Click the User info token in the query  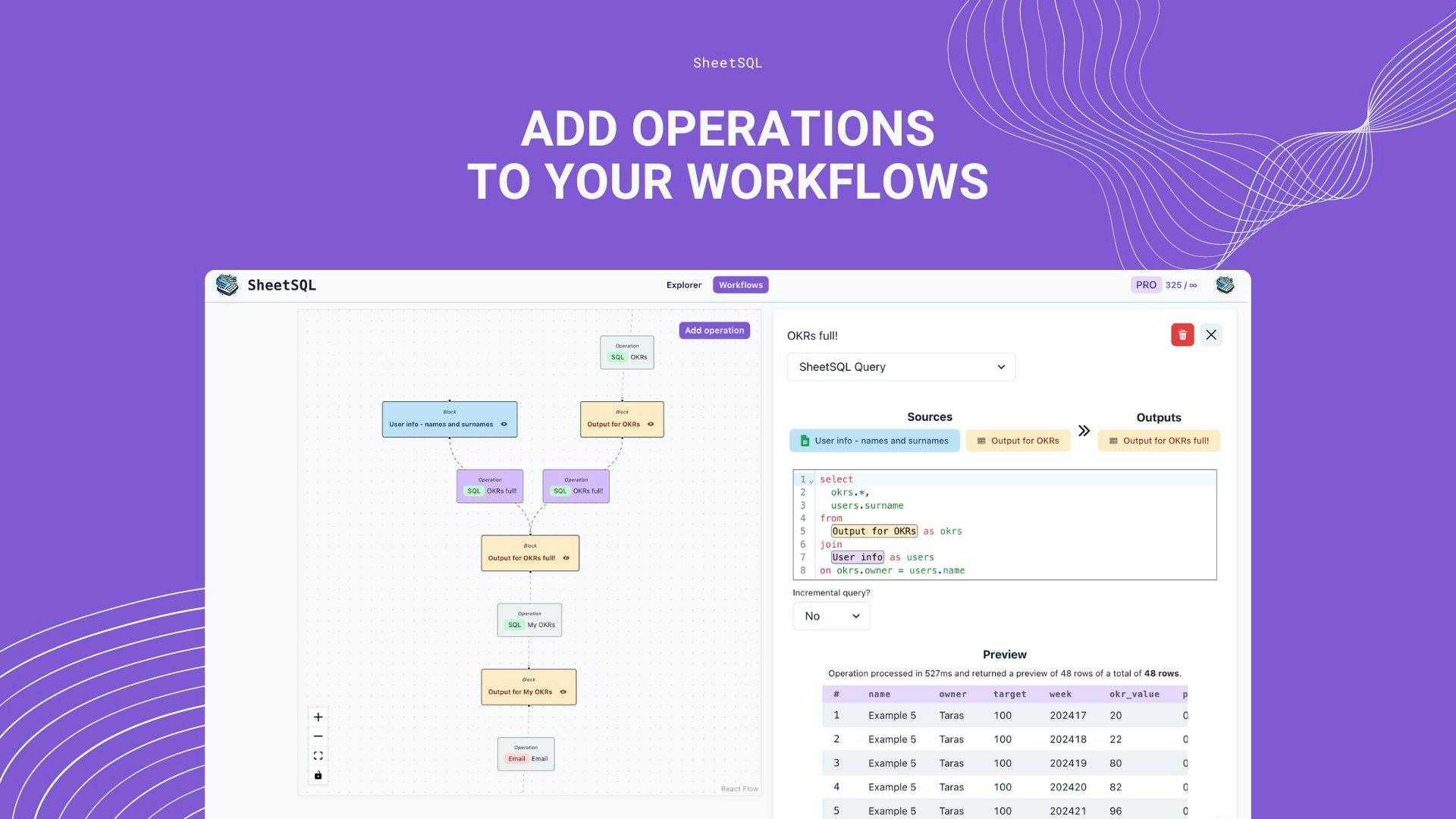point(858,557)
